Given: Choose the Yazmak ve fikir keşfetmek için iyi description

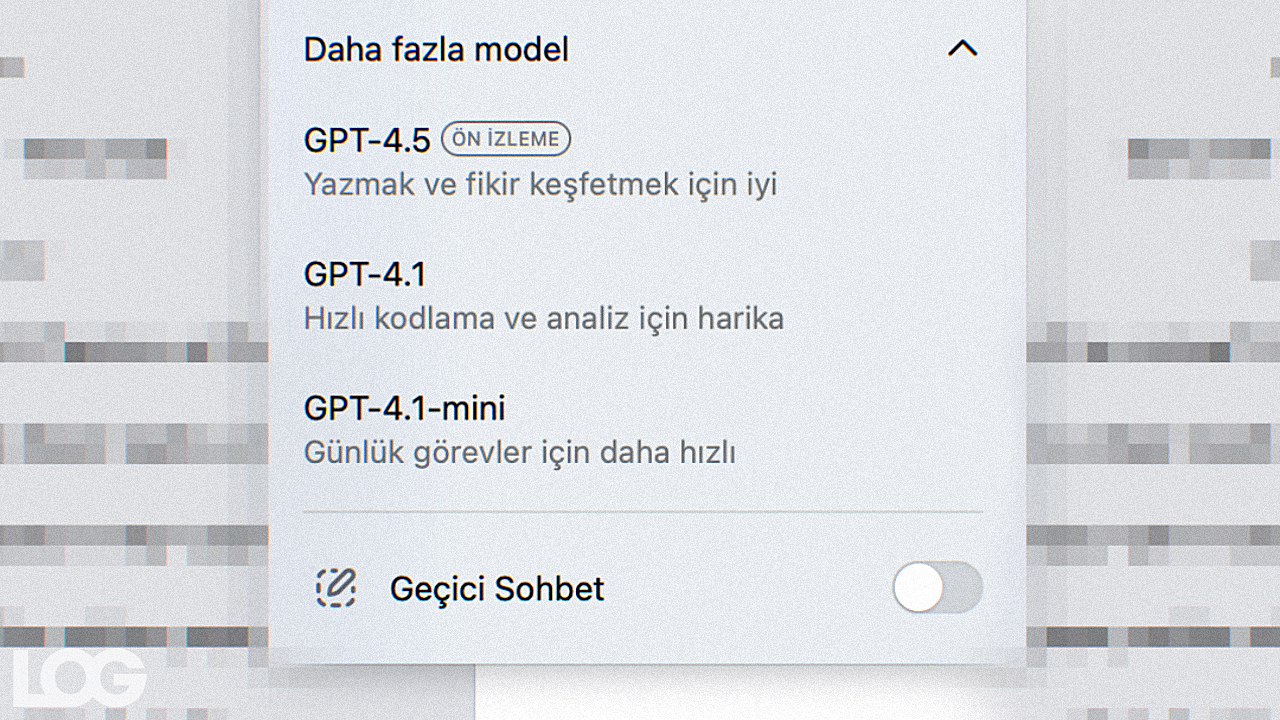Looking at the screenshot, I should (540, 185).
